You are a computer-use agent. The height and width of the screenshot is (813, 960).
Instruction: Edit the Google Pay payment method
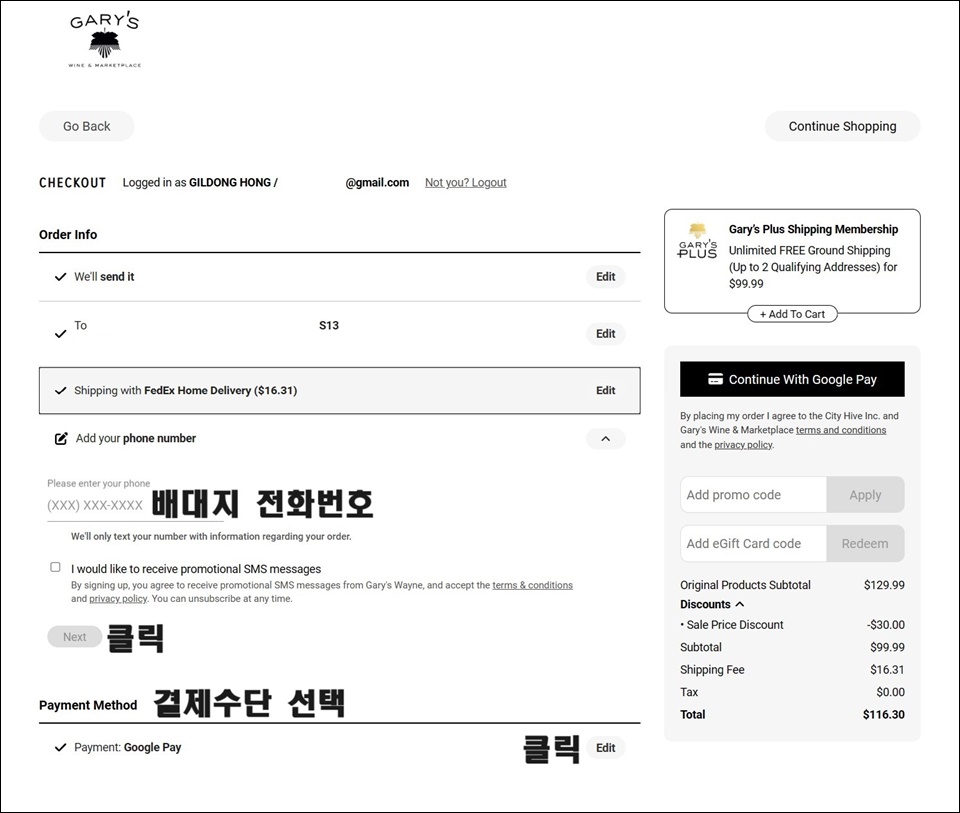pos(606,747)
